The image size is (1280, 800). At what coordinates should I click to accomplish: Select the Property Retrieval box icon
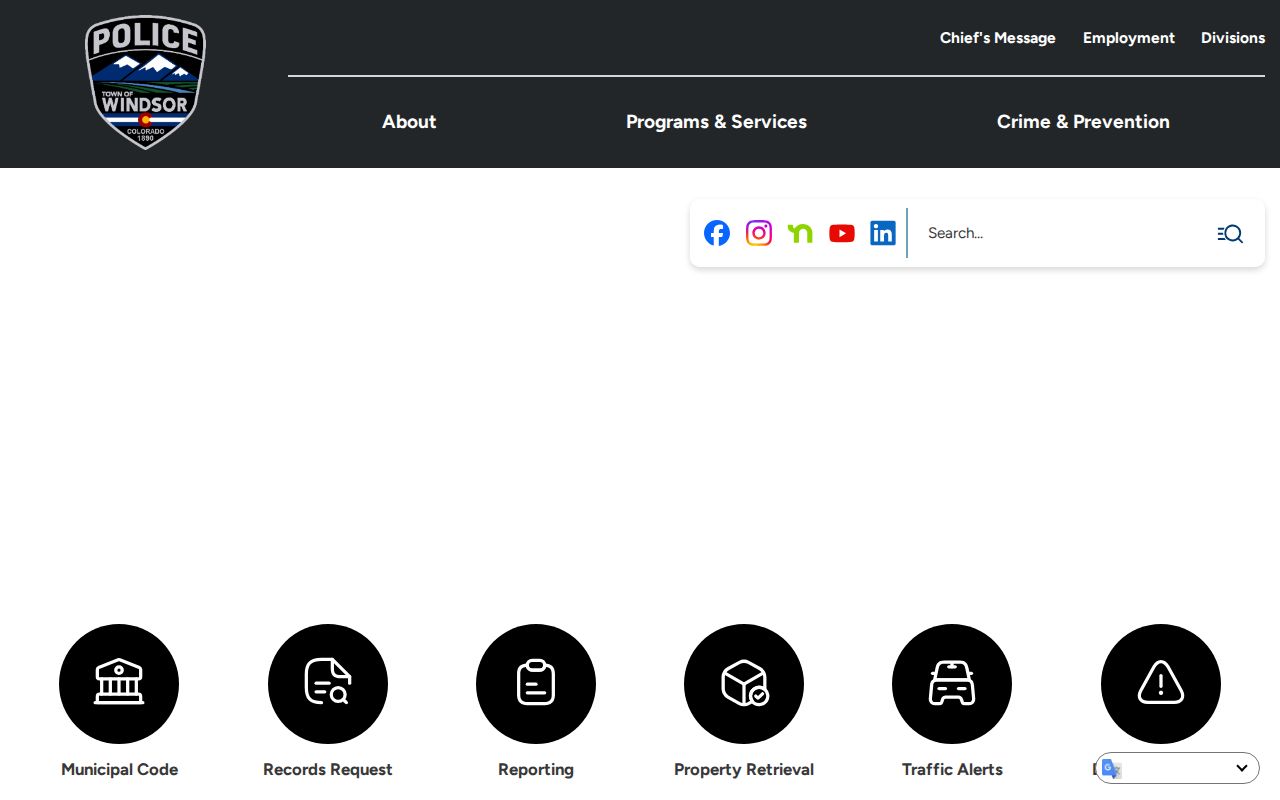point(744,684)
